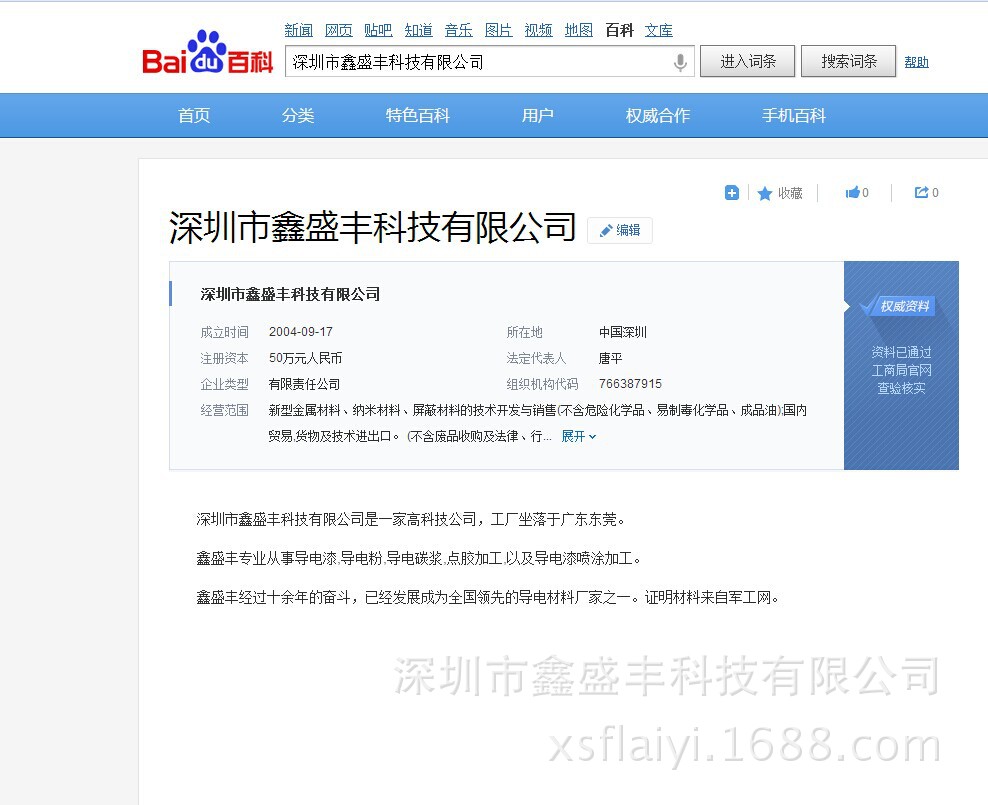Click the star 收藏 favorite icon

[765, 193]
